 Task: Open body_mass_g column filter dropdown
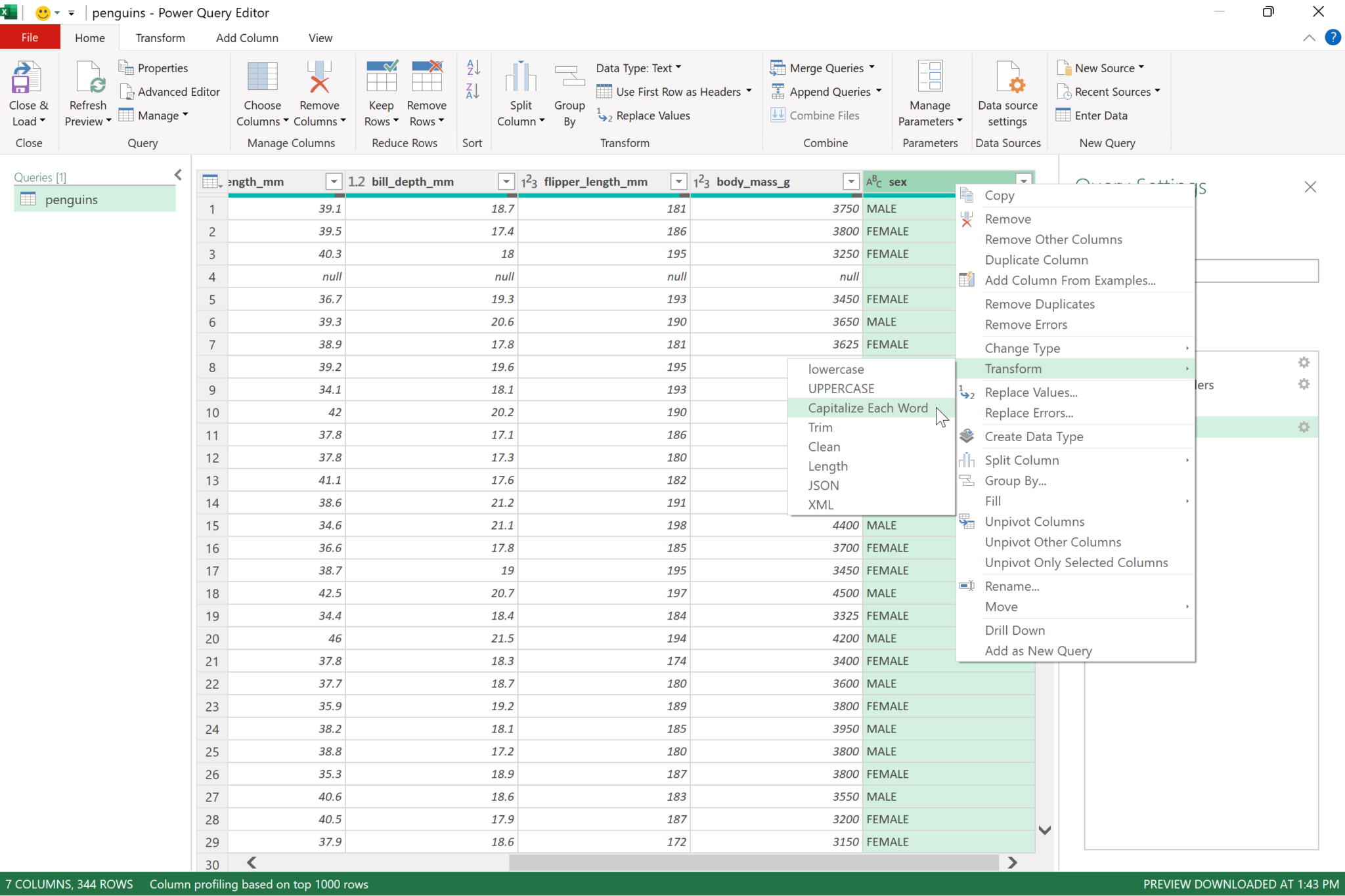point(850,182)
